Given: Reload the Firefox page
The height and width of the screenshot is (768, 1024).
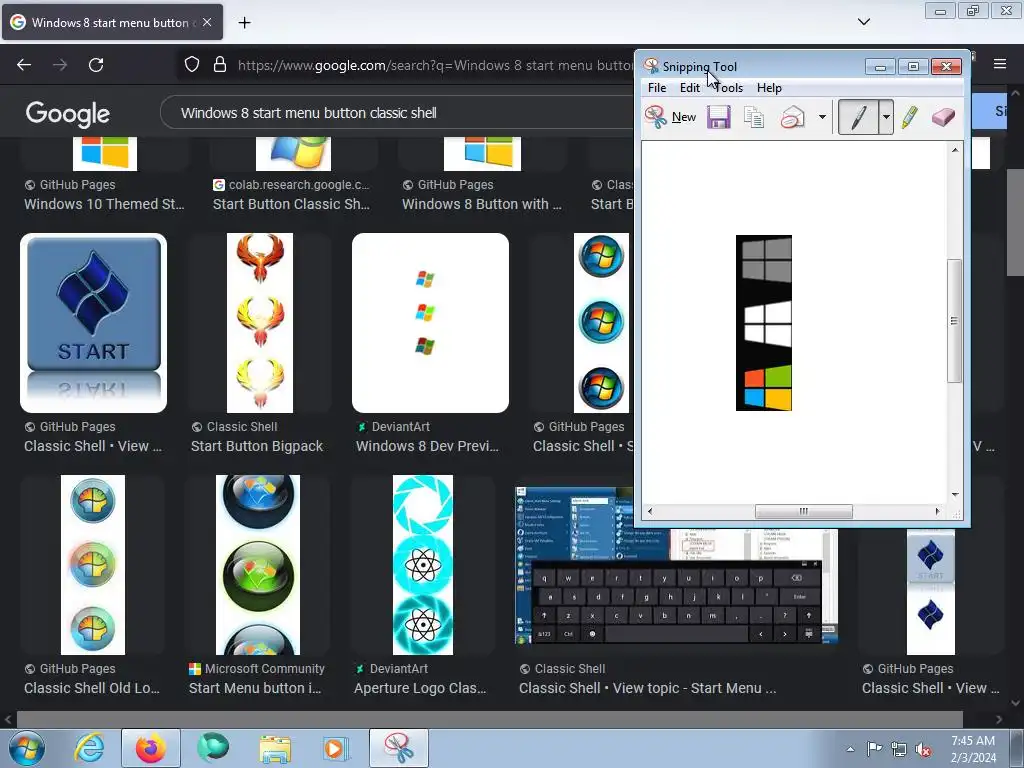Looking at the screenshot, I should click(x=96, y=65).
